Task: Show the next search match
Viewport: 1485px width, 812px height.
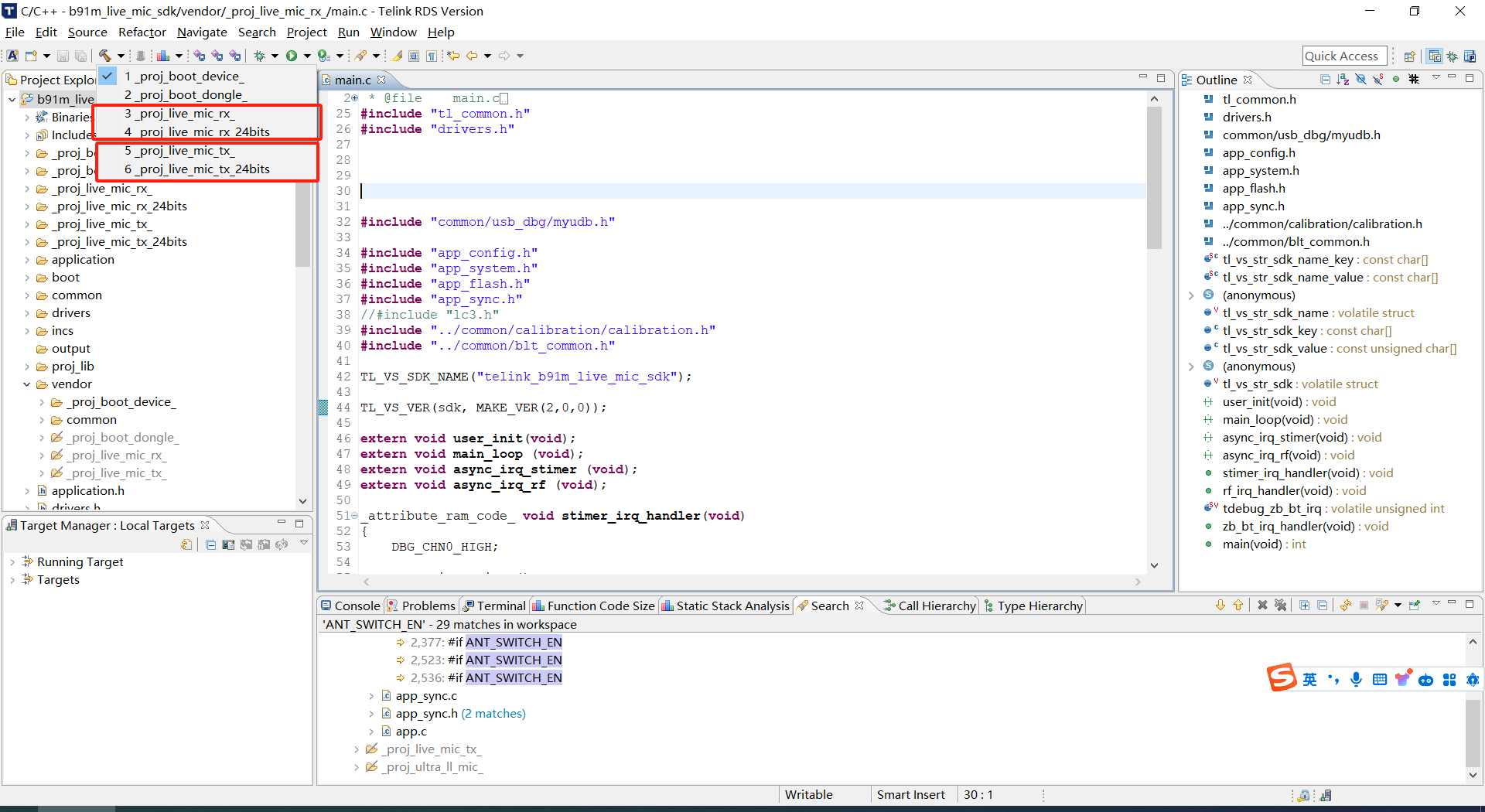Action: pyautogui.click(x=1220, y=606)
